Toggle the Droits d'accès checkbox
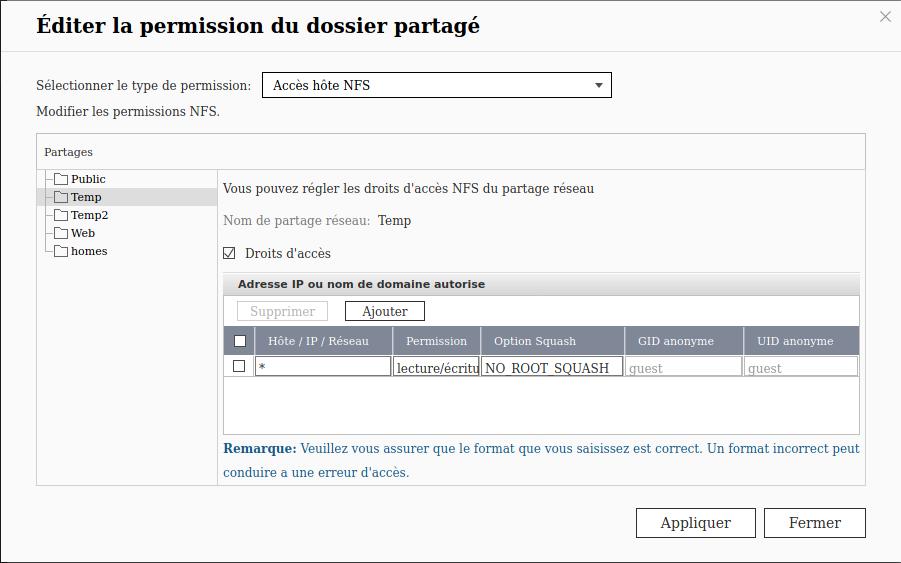 pyautogui.click(x=229, y=253)
